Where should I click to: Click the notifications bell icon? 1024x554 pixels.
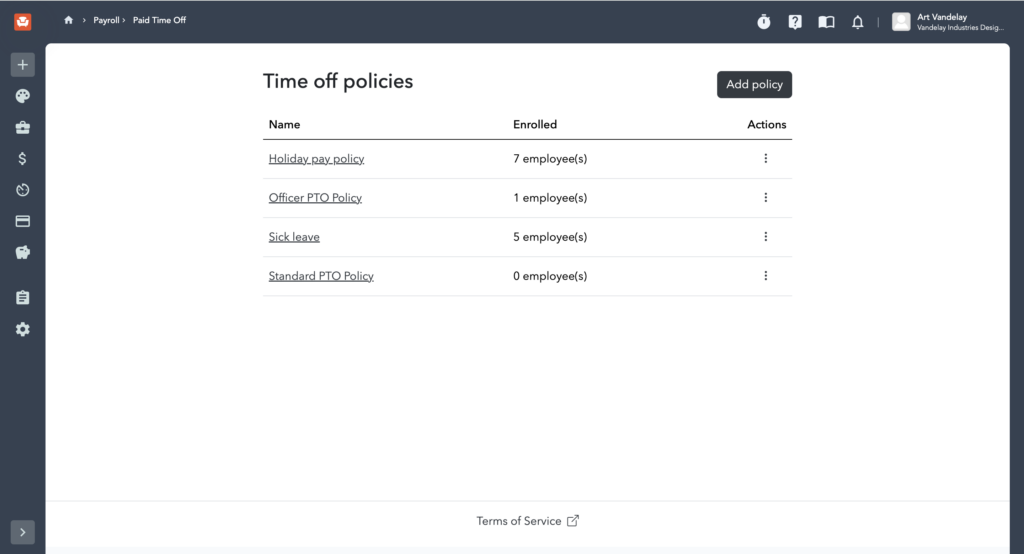pyautogui.click(x=857, y=21)
